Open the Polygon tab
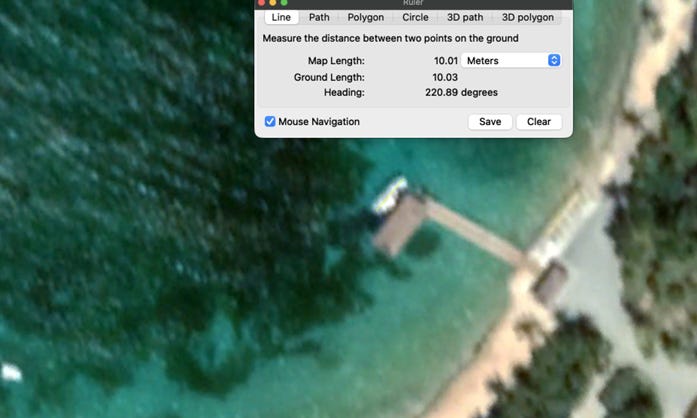697x418 pixels. click(x=366, y=17)
